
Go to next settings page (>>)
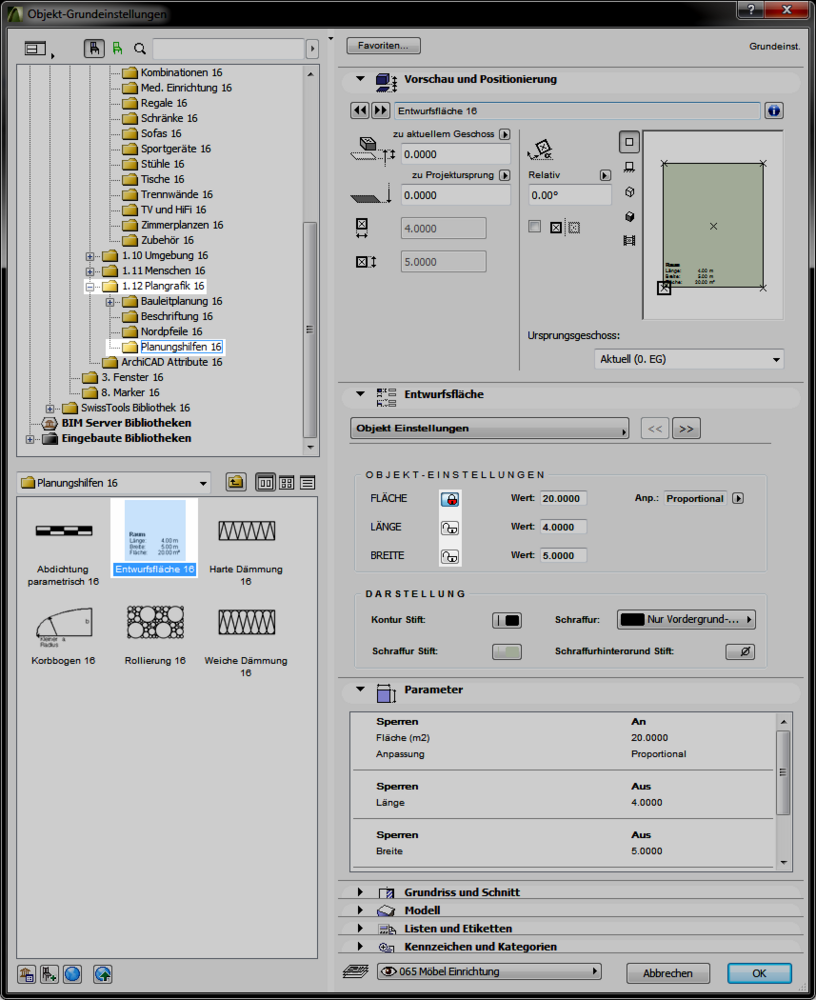coord(686,429)
